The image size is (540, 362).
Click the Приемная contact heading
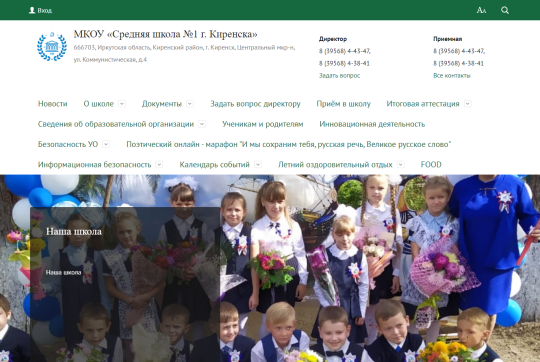447,39
